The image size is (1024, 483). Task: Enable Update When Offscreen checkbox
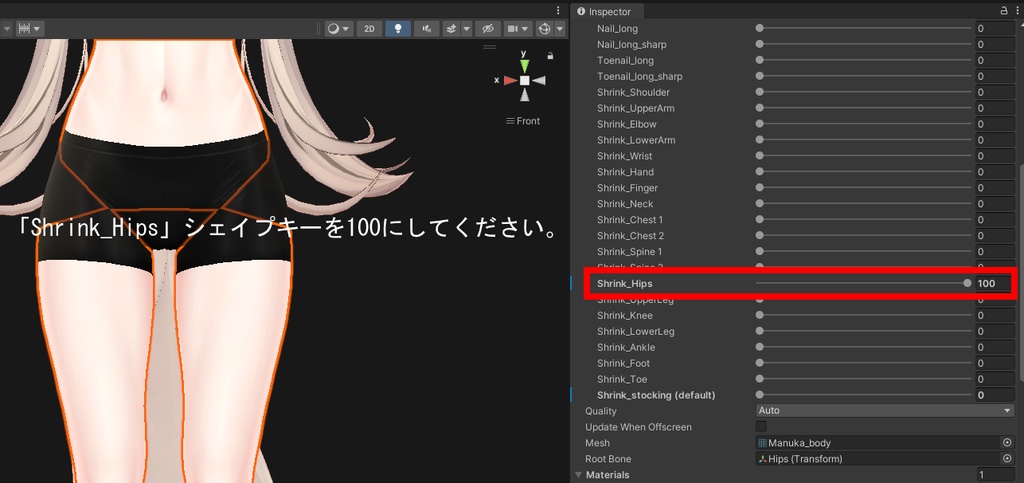[761, 427]
